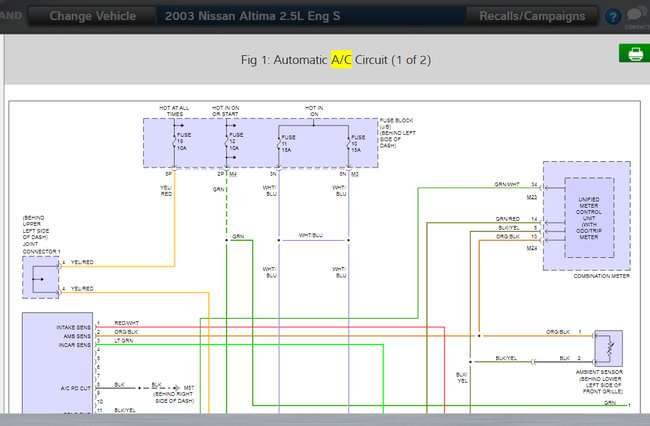Click the A/C PD CUT pin label
Screen dimensions: 650x426
point(75,388)
